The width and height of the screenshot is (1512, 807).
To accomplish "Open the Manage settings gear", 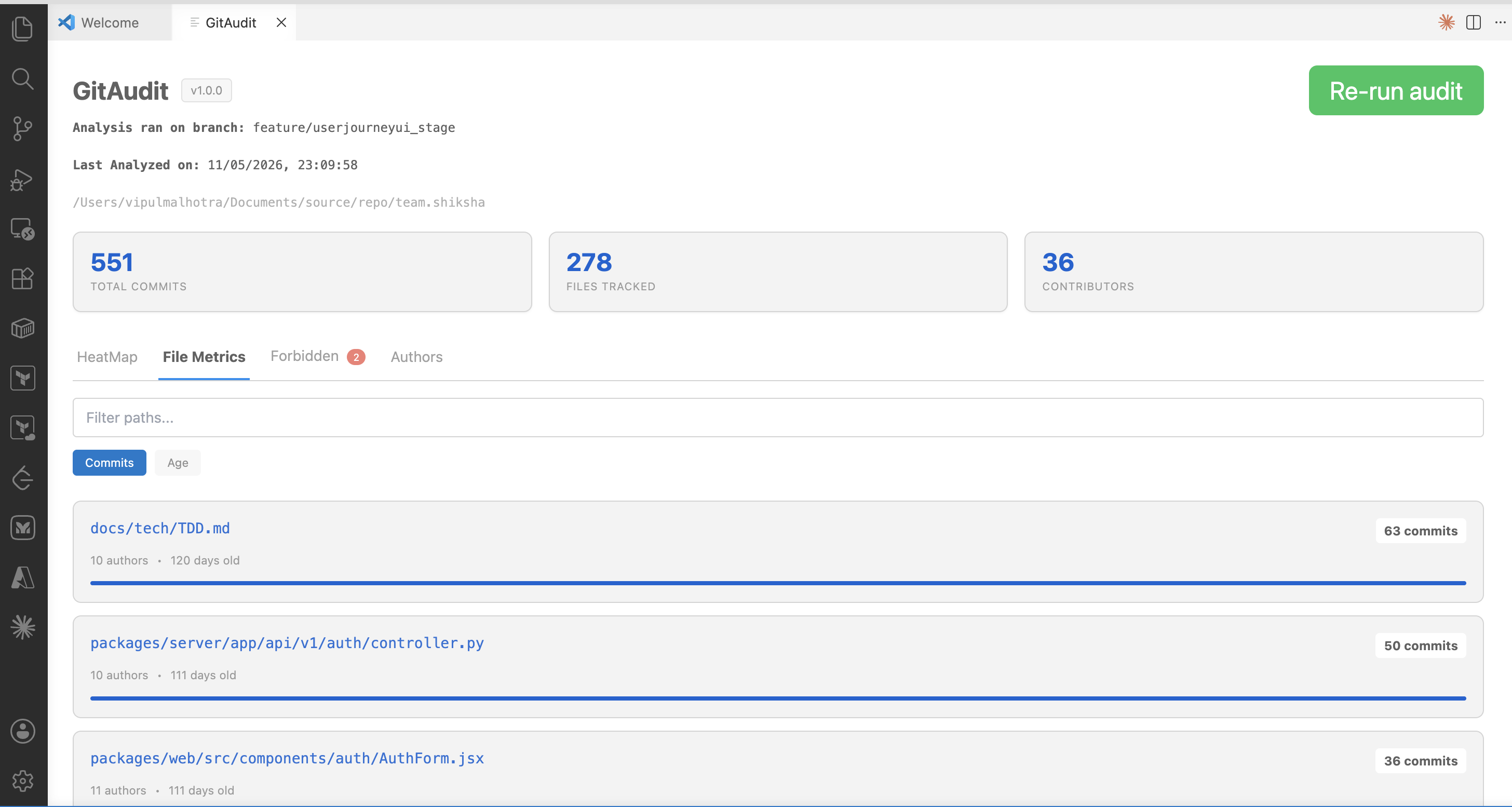I will (x=22, y=781).
